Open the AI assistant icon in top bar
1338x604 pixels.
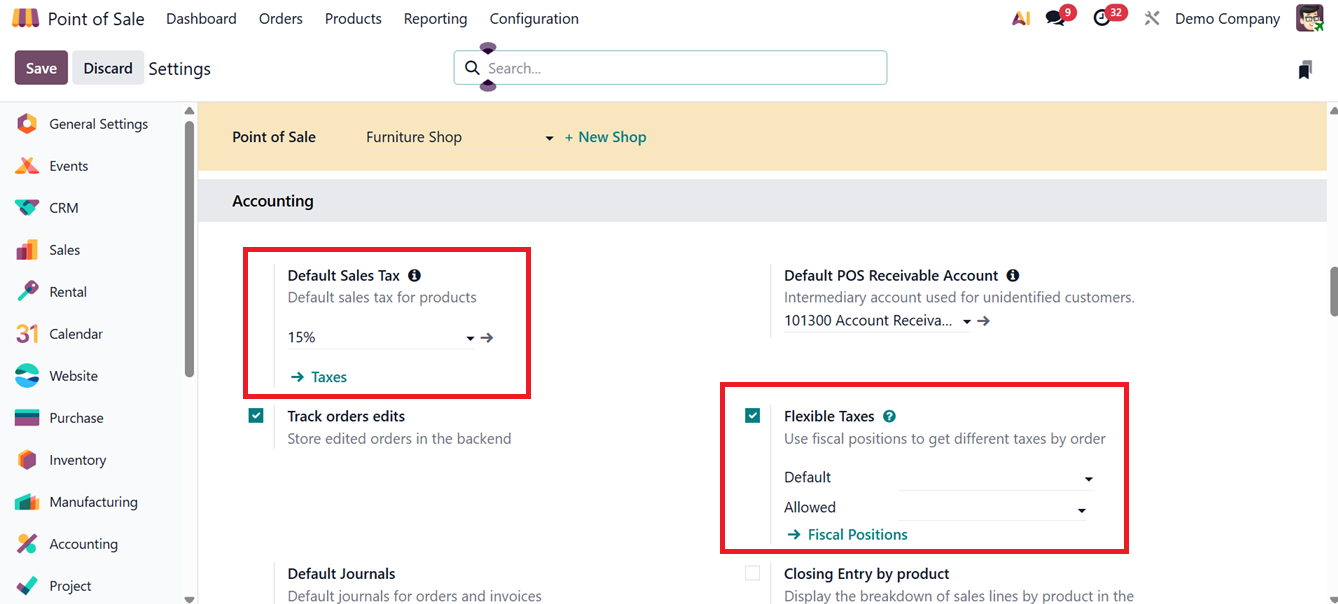(x=1020, y=19)
